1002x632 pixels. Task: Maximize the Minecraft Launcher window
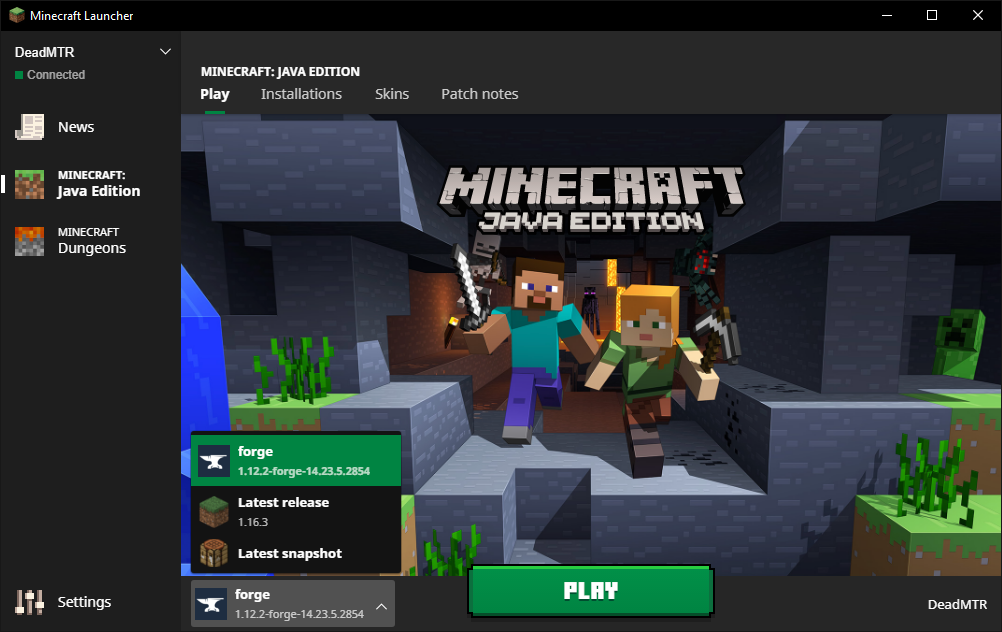click(x=932, y=15)
